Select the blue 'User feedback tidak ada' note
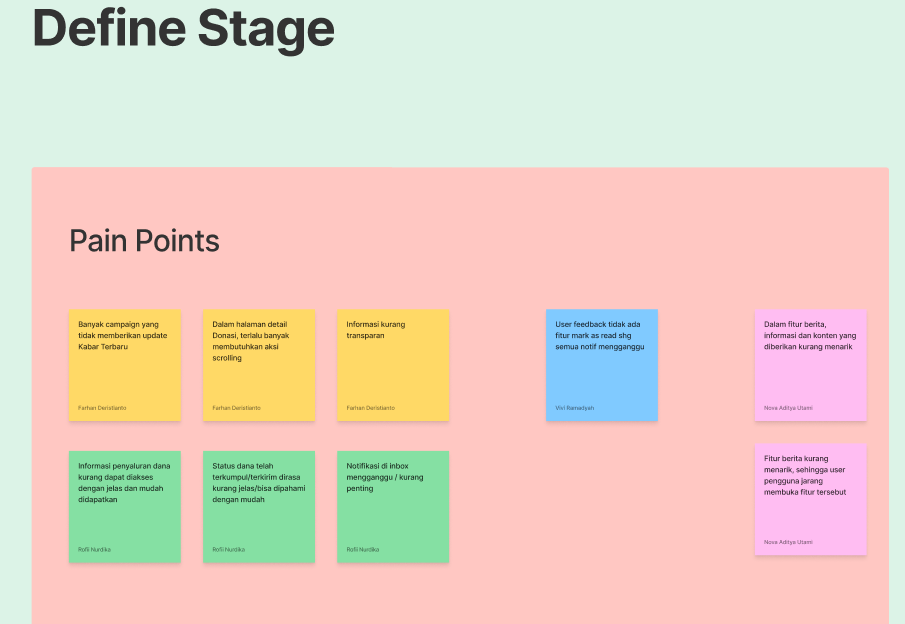Viewport: 905px width, 624px height. coord(602,365)
